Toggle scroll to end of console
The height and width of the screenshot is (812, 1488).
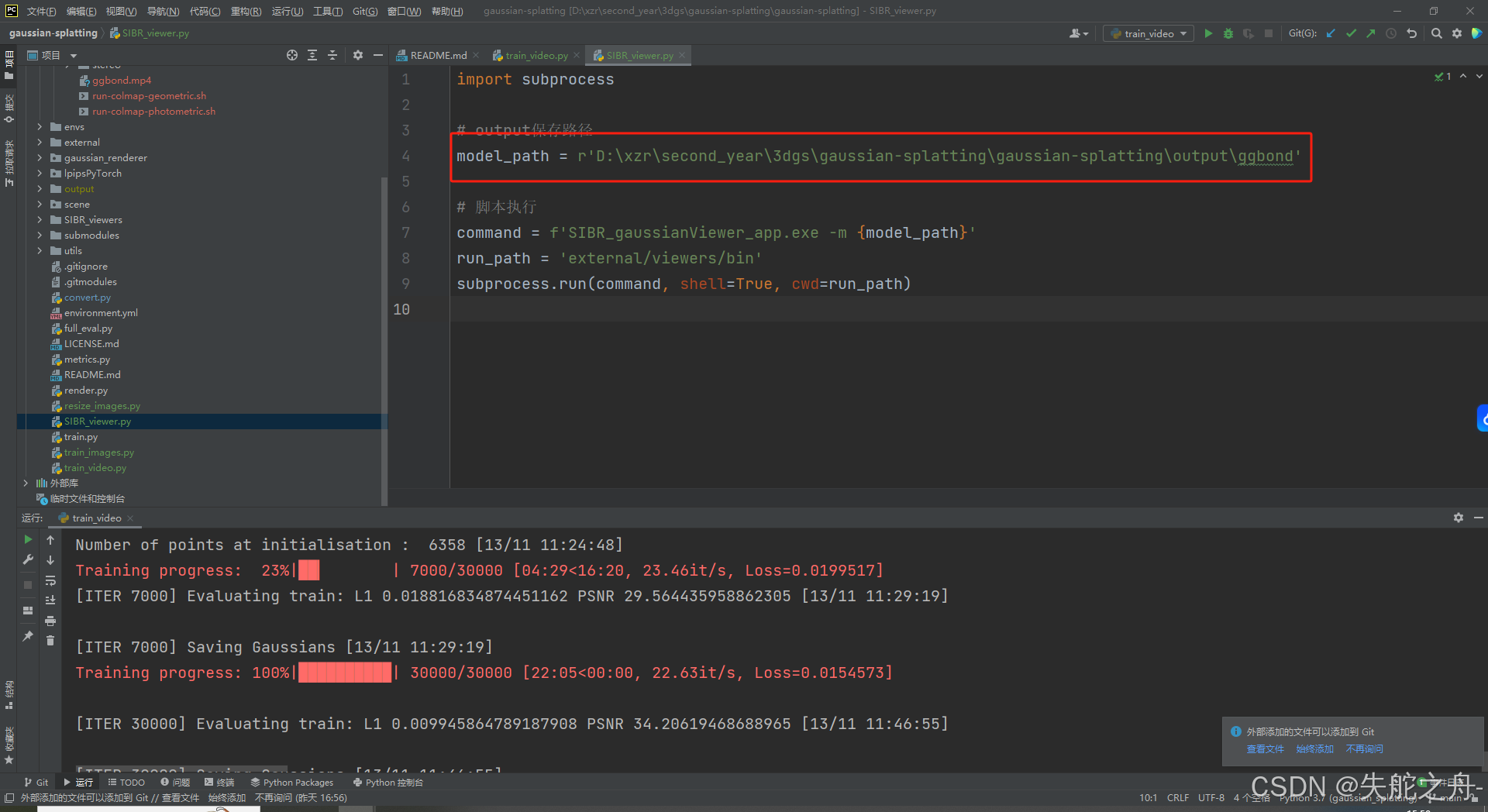pos(50,600)
